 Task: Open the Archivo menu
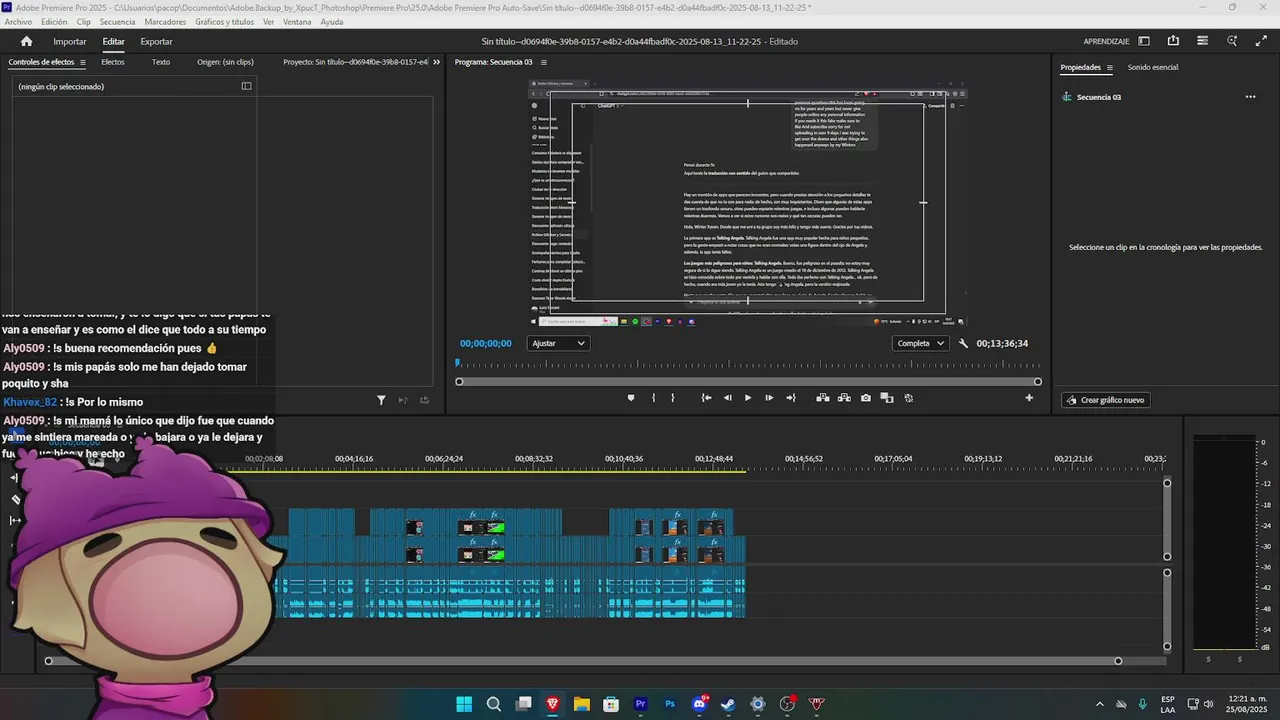point(18,22)
